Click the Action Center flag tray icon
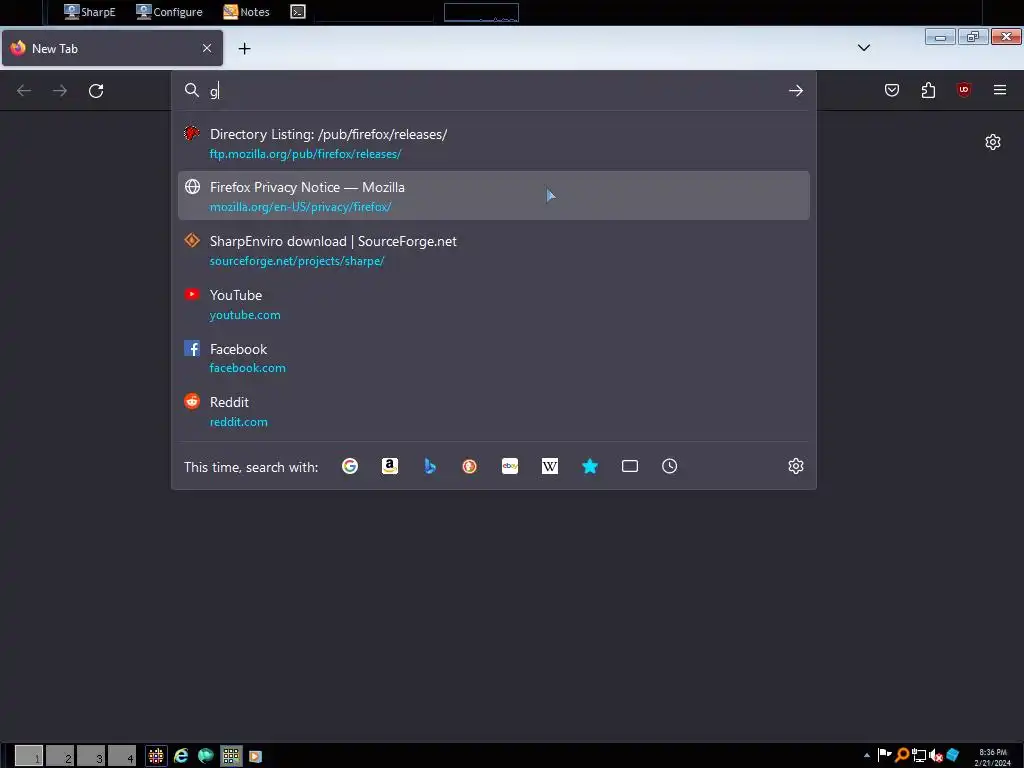The image size is (1024, 768). [884, 756]
